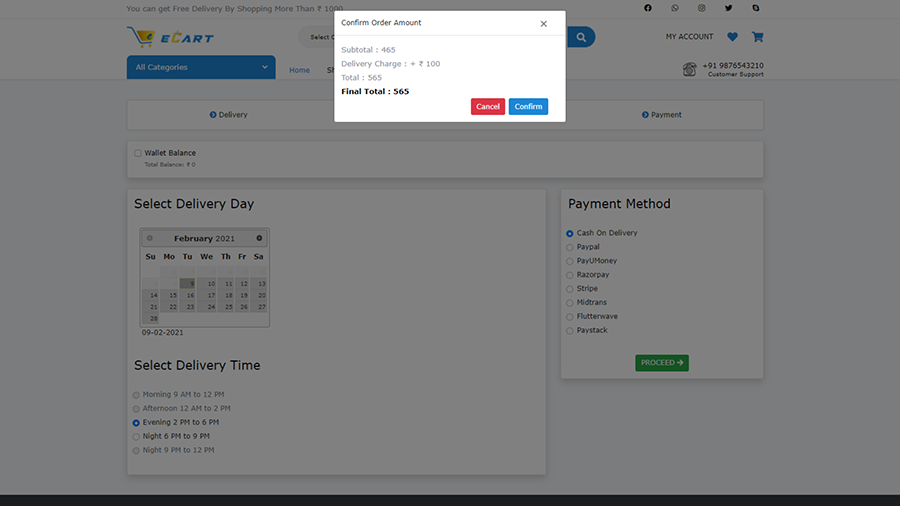Open the wishlist heart icon
The height and width of the screenshot is (506, 900).
click(x=732, y=37)
